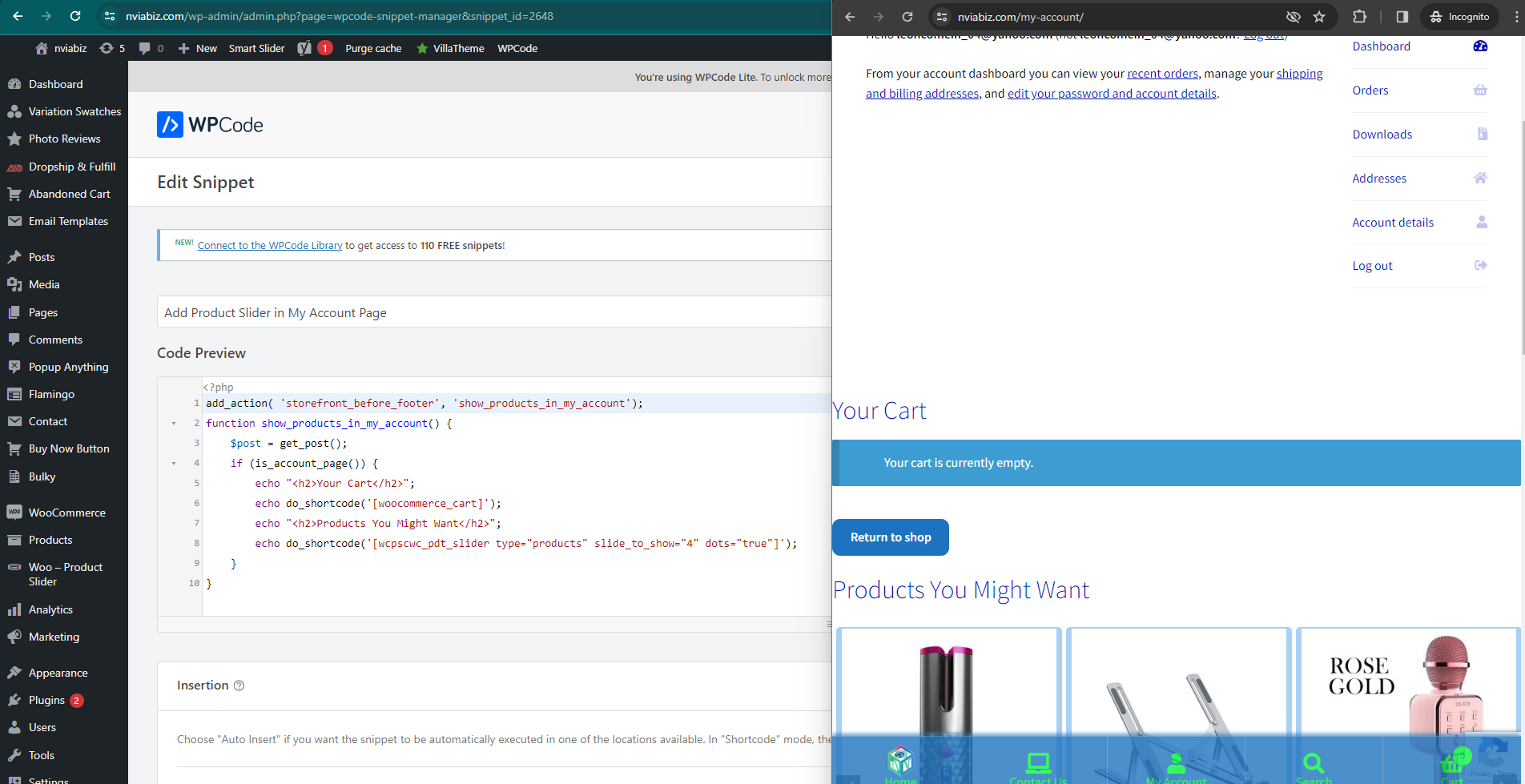
Task: Open site info icon in left address bar
Action: (x=110, y=16)
